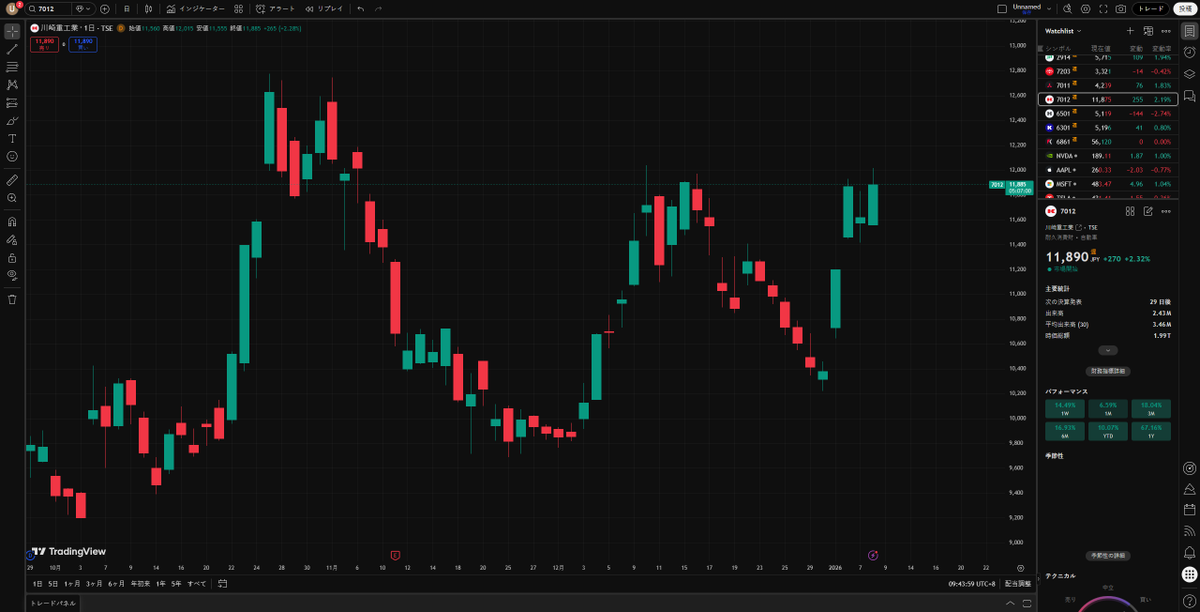This screenshot has height=612, width=1200.
Task: Switch range to 年初来 tab
Action: coord(140,583)
